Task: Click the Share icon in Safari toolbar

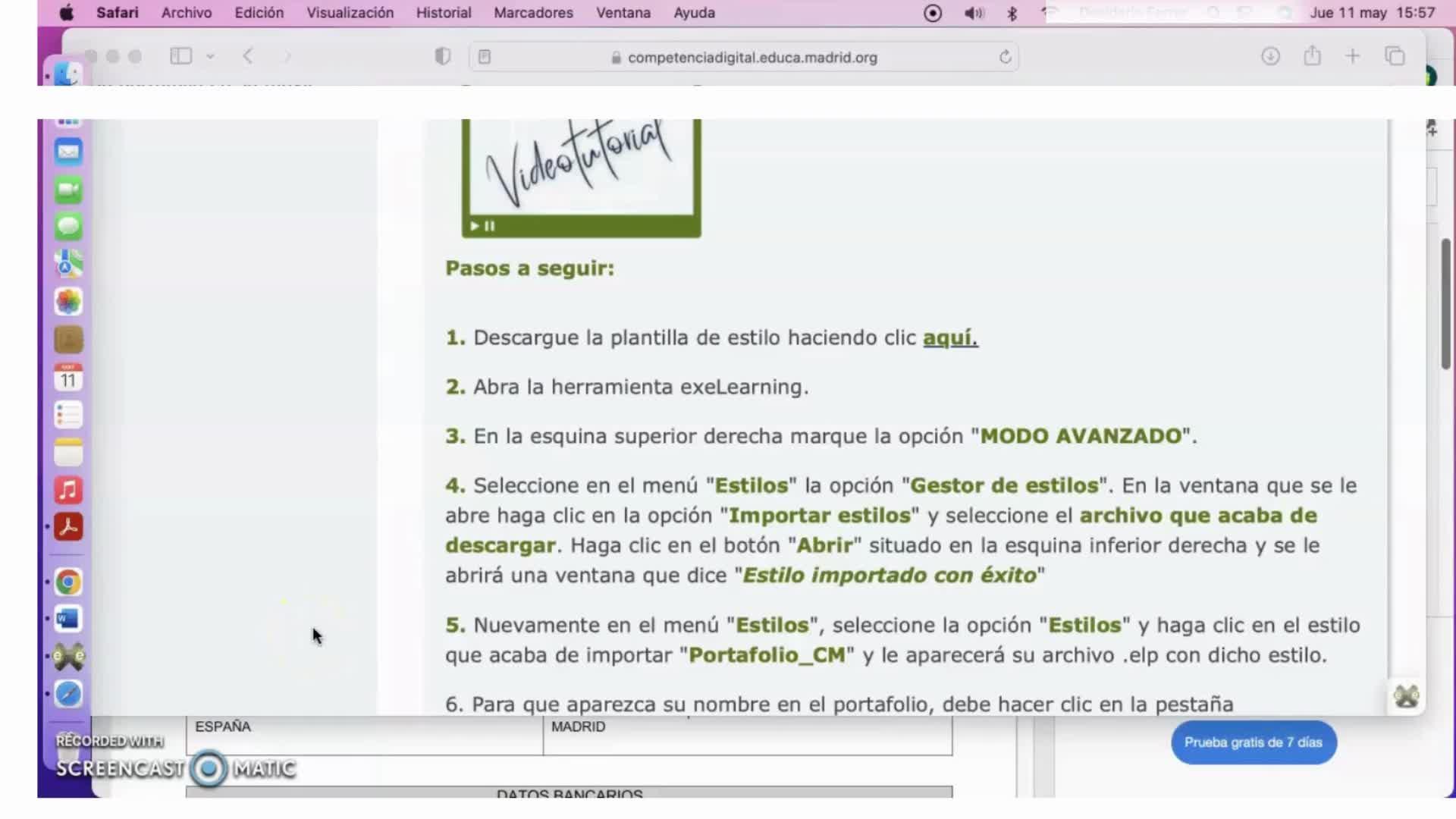Action: (1312, 56)
